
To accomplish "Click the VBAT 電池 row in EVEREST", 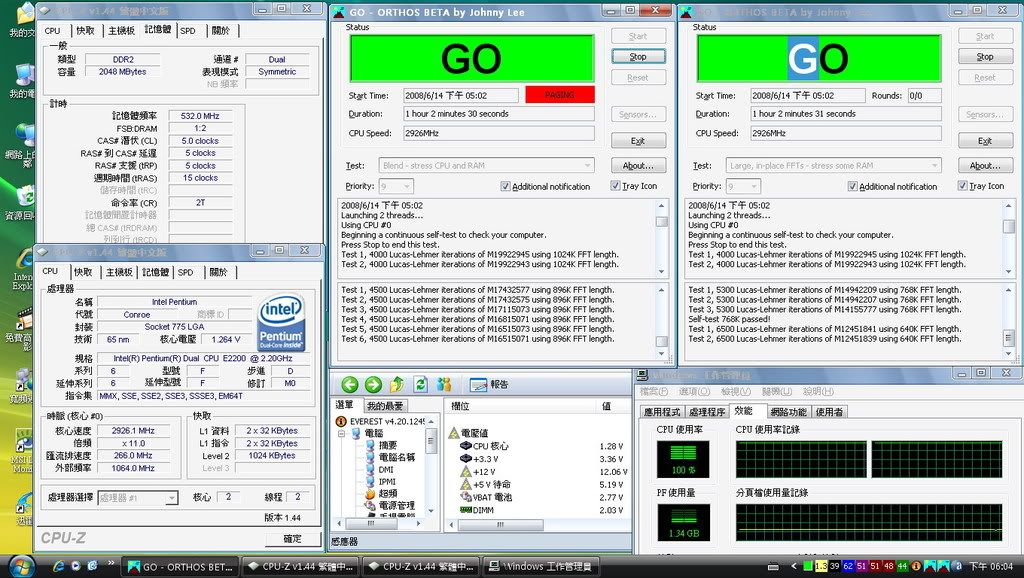I will [x=537, y=497].
